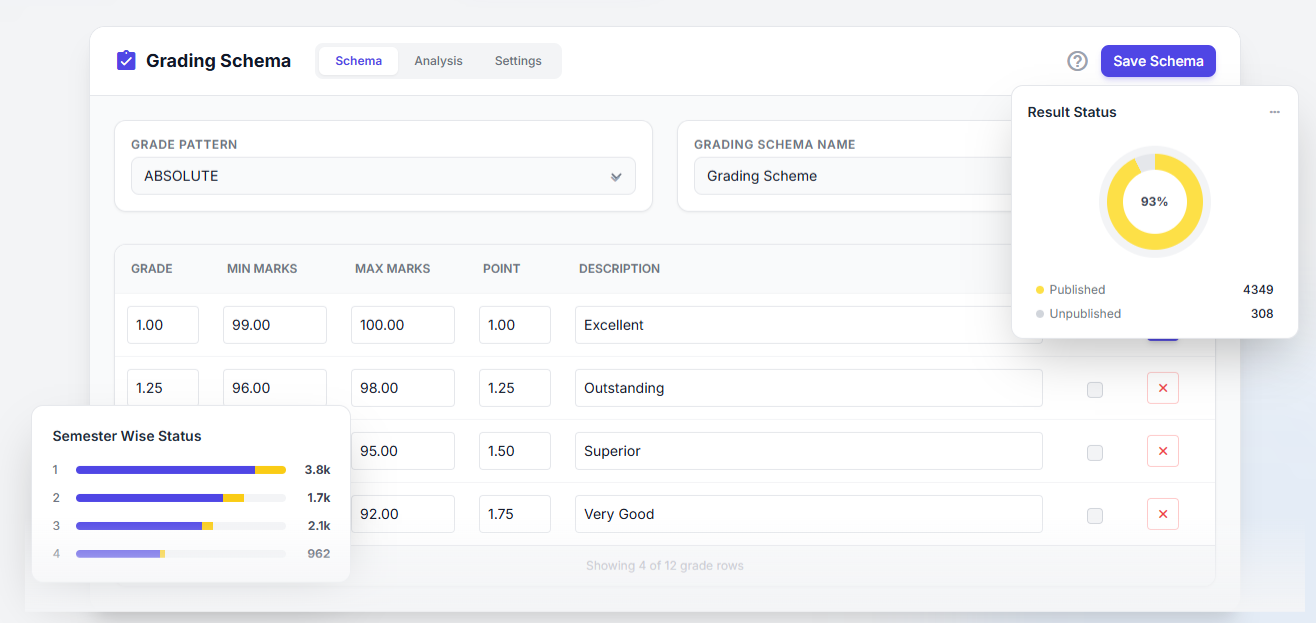Delete the Superior grade row
Image resolution: width=1316 pixels, height=623 pixels.
(1162, 451)
